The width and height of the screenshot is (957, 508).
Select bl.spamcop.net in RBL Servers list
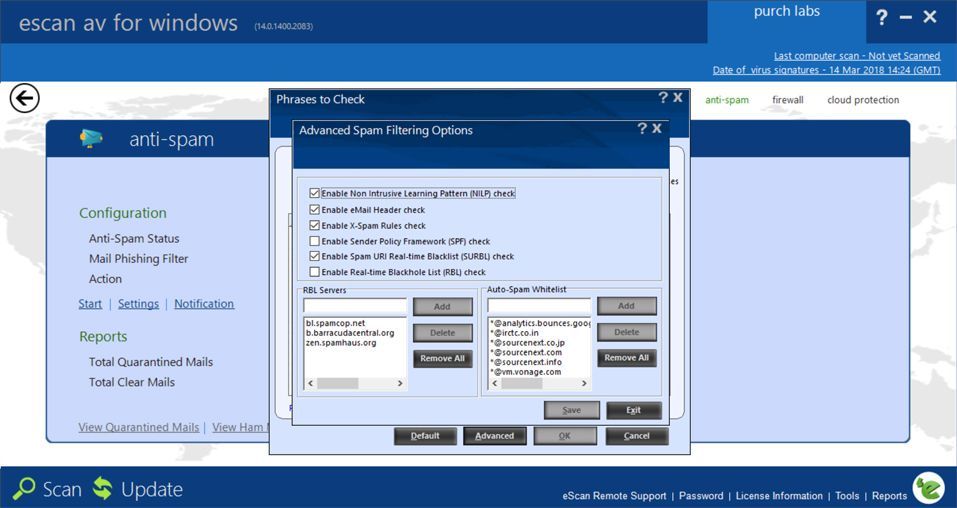[x=336, y=323]
